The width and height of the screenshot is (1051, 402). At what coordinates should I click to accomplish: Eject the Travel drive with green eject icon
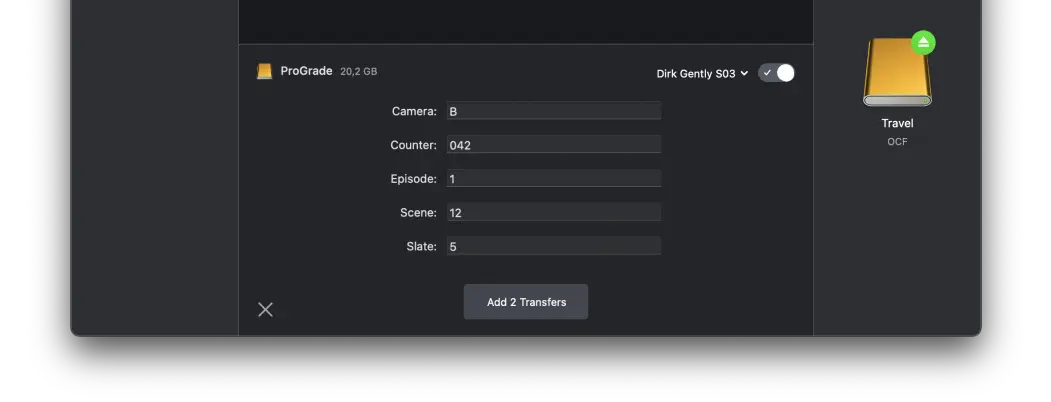923,43
